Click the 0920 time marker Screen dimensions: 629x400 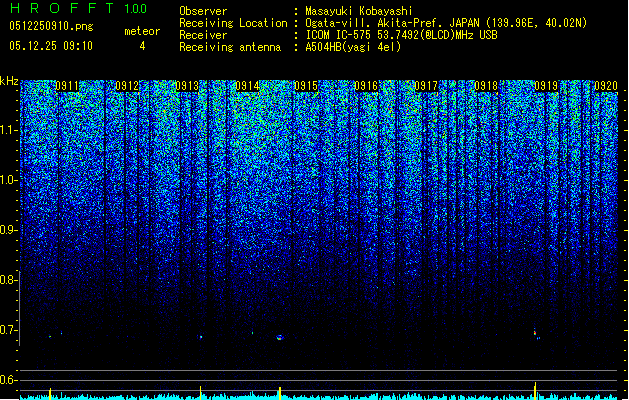[606, 86]
